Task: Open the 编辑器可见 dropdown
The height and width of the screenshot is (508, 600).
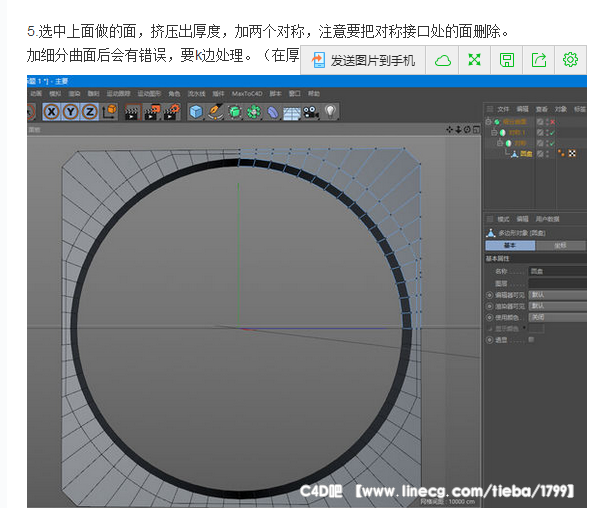Action: tap(558, 295)
